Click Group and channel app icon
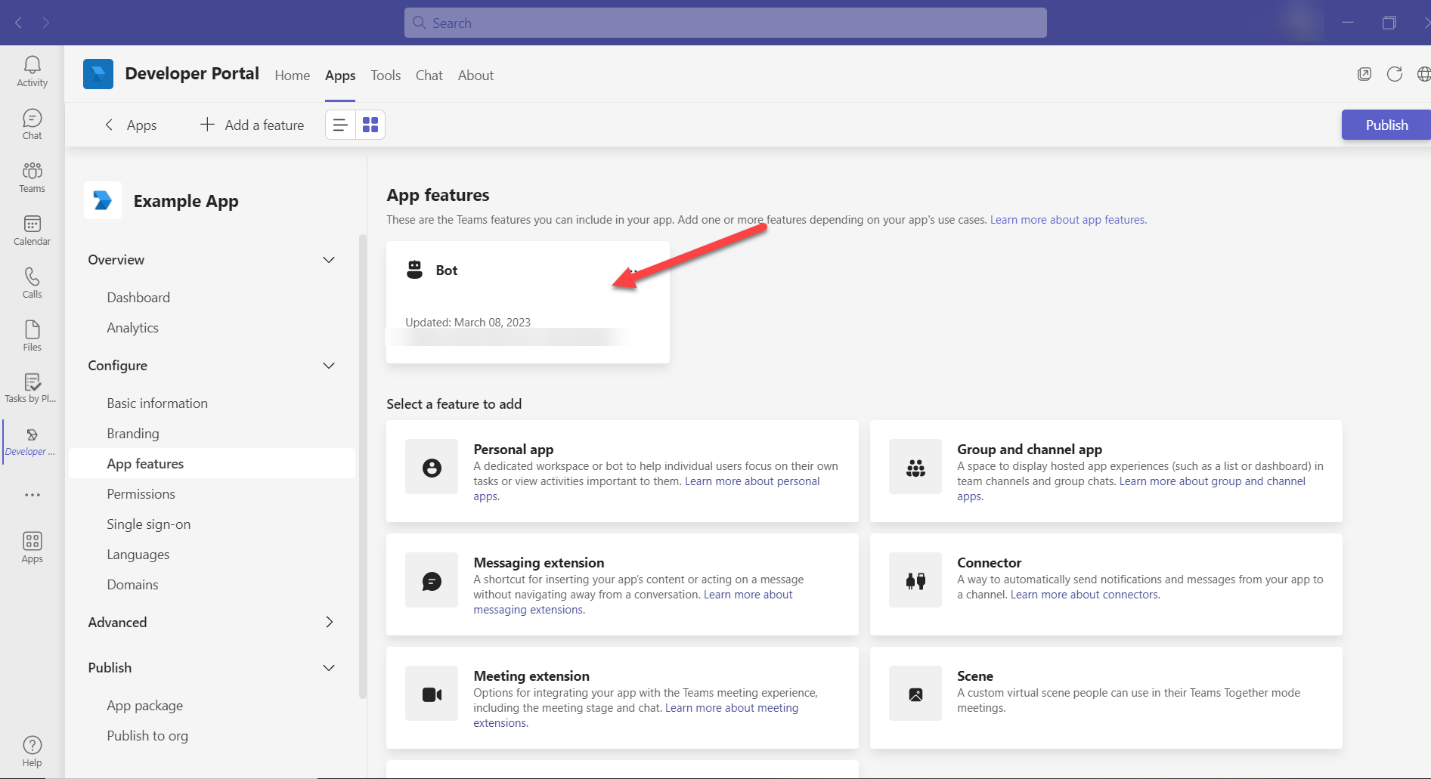This screenshot has width=1431, height=779. tap(915, 467)
